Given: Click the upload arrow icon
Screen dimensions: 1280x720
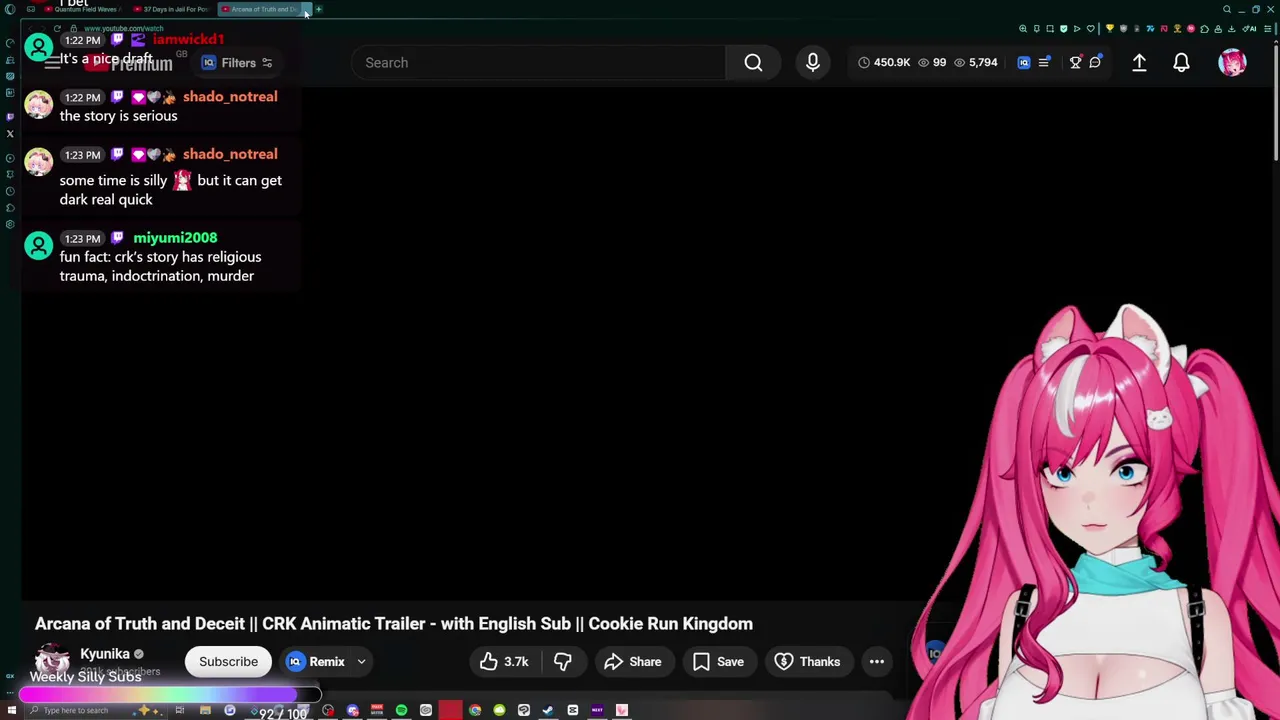Looking at the screenshot, I should tap(1139, 63).
